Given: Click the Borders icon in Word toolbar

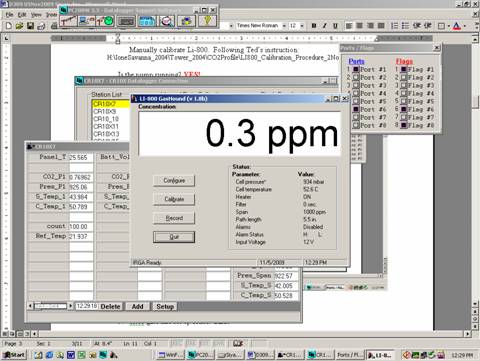Looking at the screenshot, I should click(441, 26).
